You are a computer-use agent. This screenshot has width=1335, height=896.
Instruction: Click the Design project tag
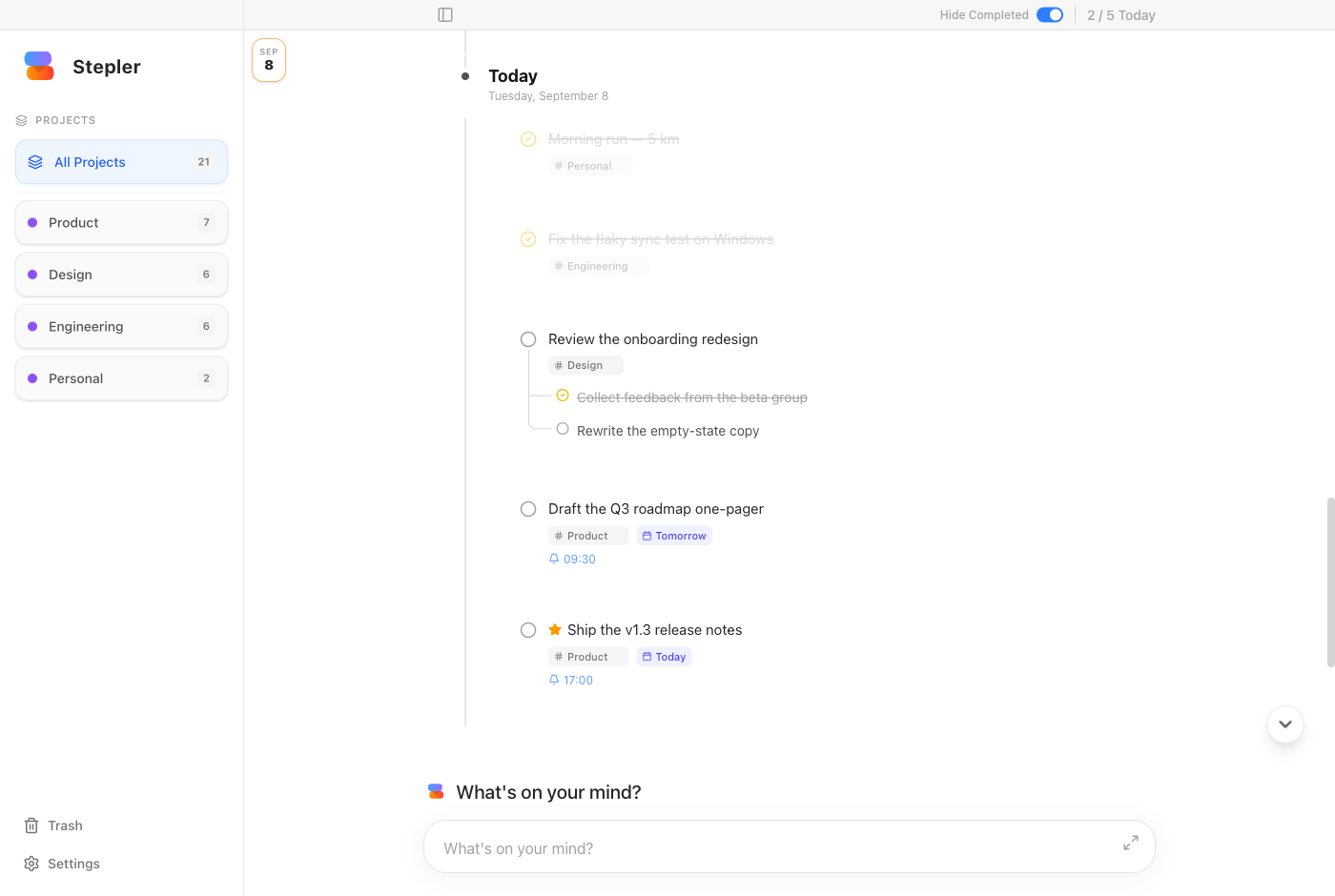tap(585, 365)
